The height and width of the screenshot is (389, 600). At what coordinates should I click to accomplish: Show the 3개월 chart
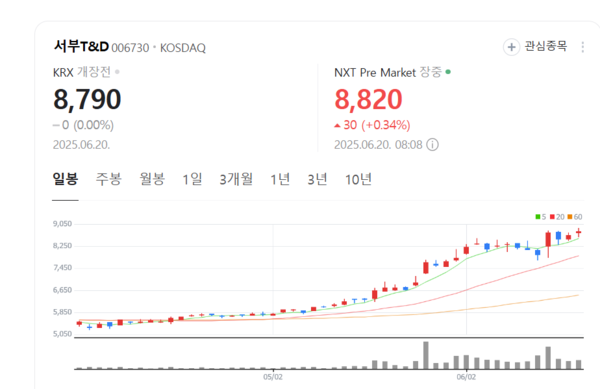[236, 179]
